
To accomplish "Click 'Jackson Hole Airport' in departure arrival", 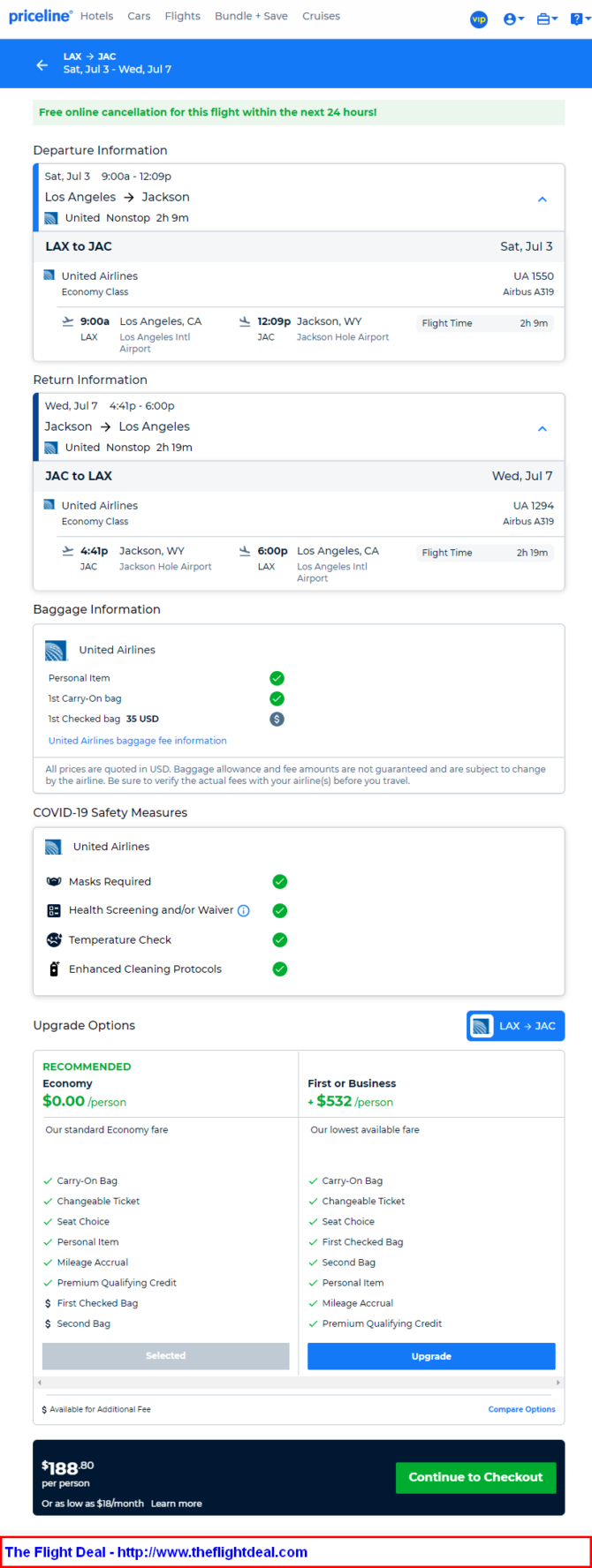I will [x=343, y=337].
